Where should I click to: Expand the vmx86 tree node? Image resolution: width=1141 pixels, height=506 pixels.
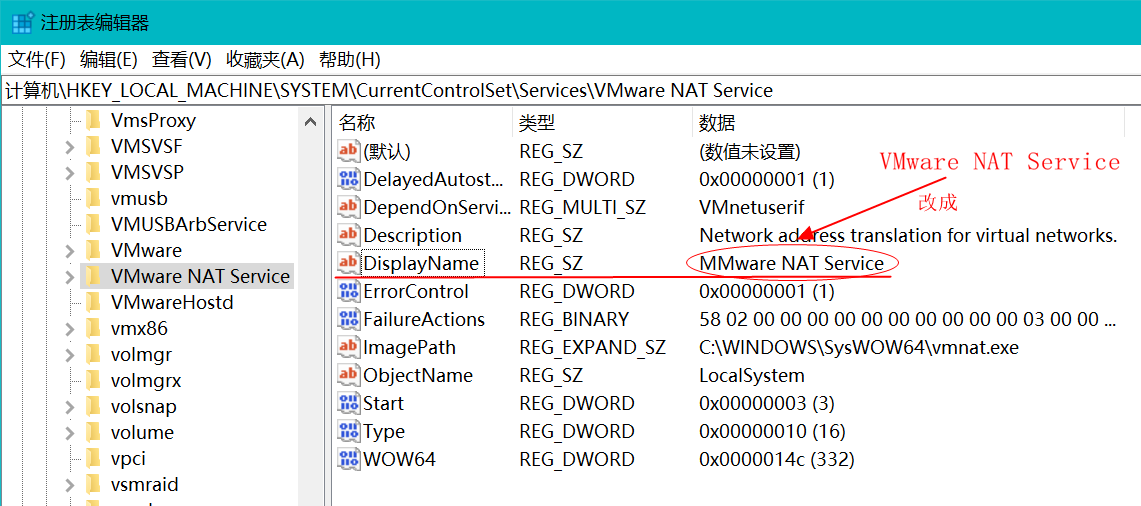coord(69,329)
